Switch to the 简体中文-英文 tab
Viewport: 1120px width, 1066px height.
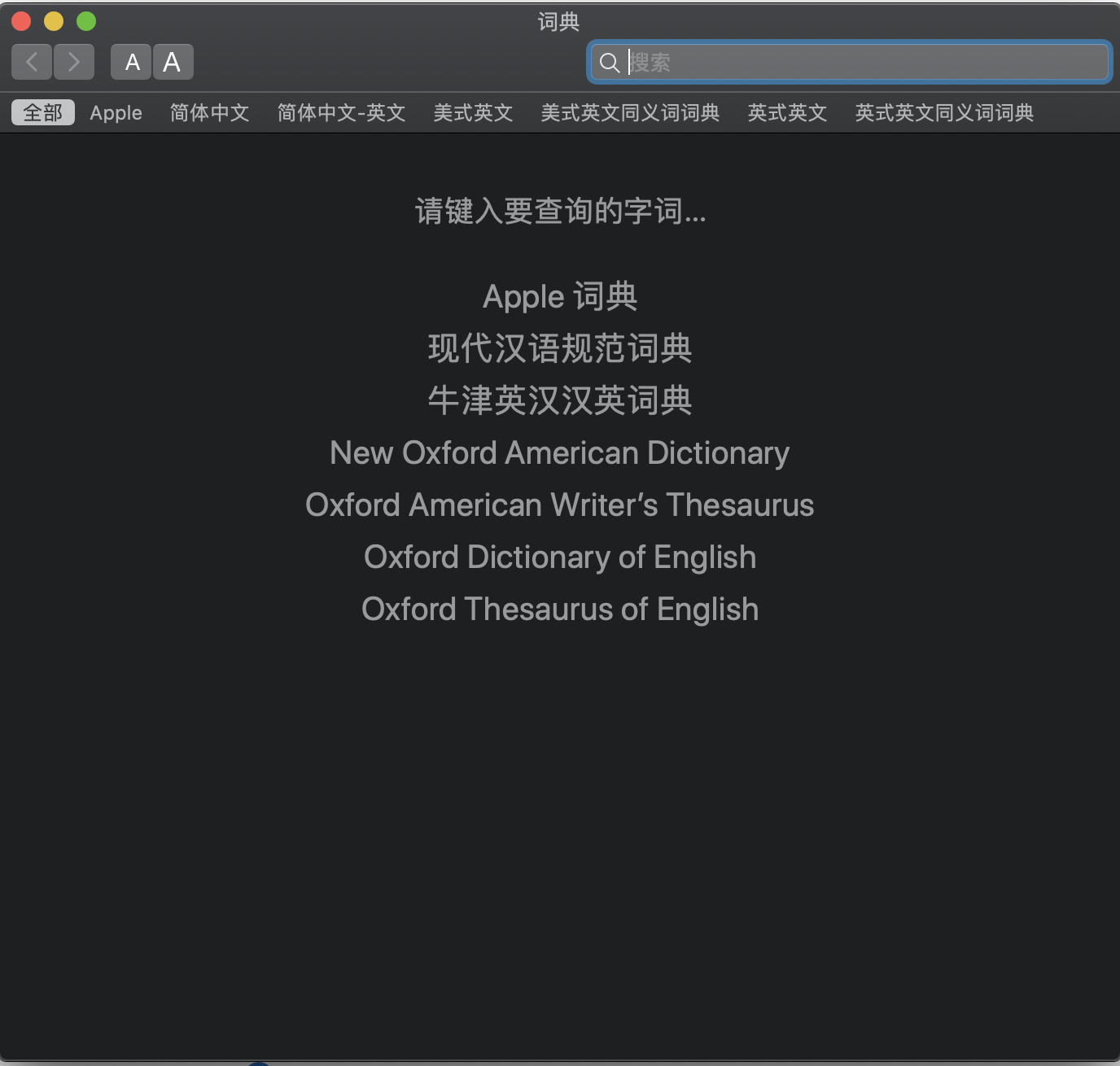tap(341, 112)
